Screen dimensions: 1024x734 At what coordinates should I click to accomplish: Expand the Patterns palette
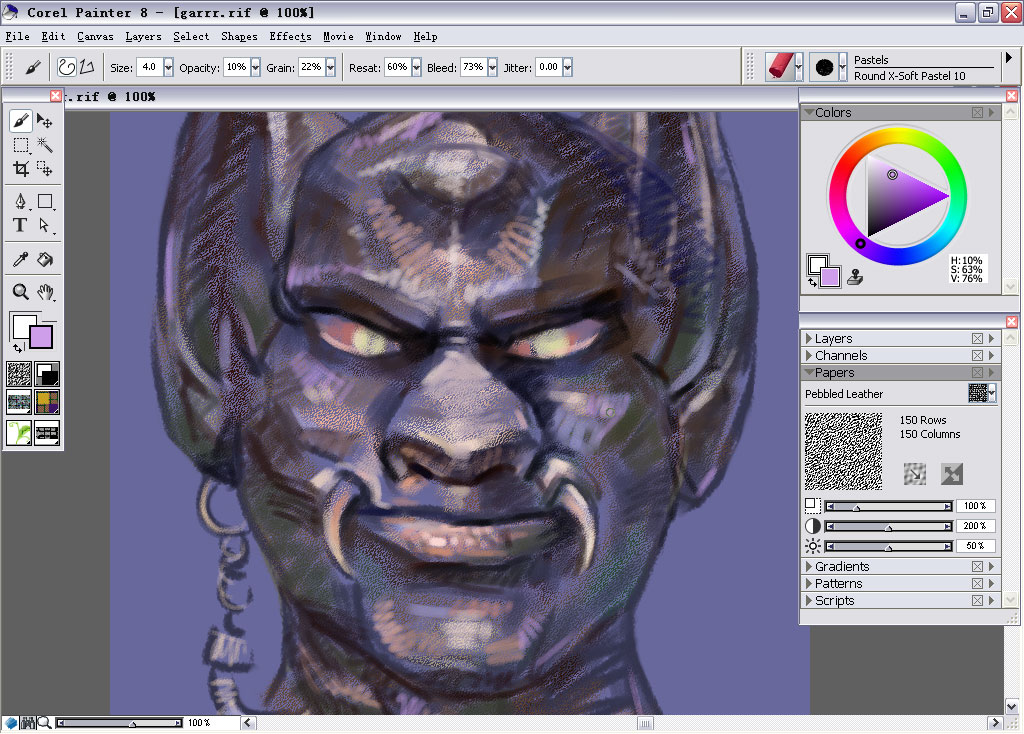point(809,583)
